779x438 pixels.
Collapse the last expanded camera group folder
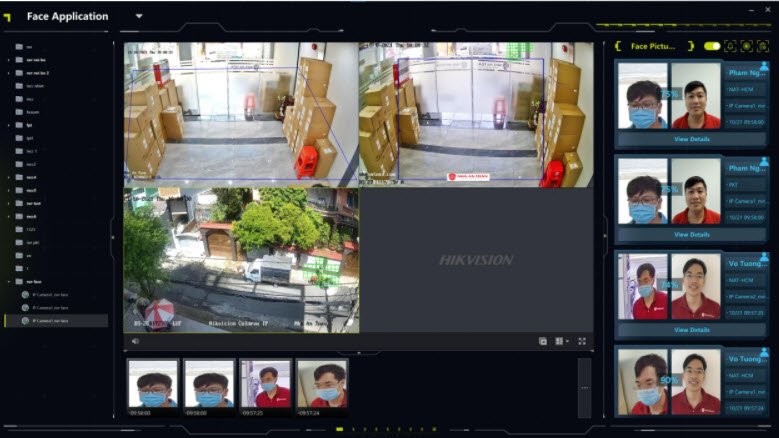pos(9,282)
